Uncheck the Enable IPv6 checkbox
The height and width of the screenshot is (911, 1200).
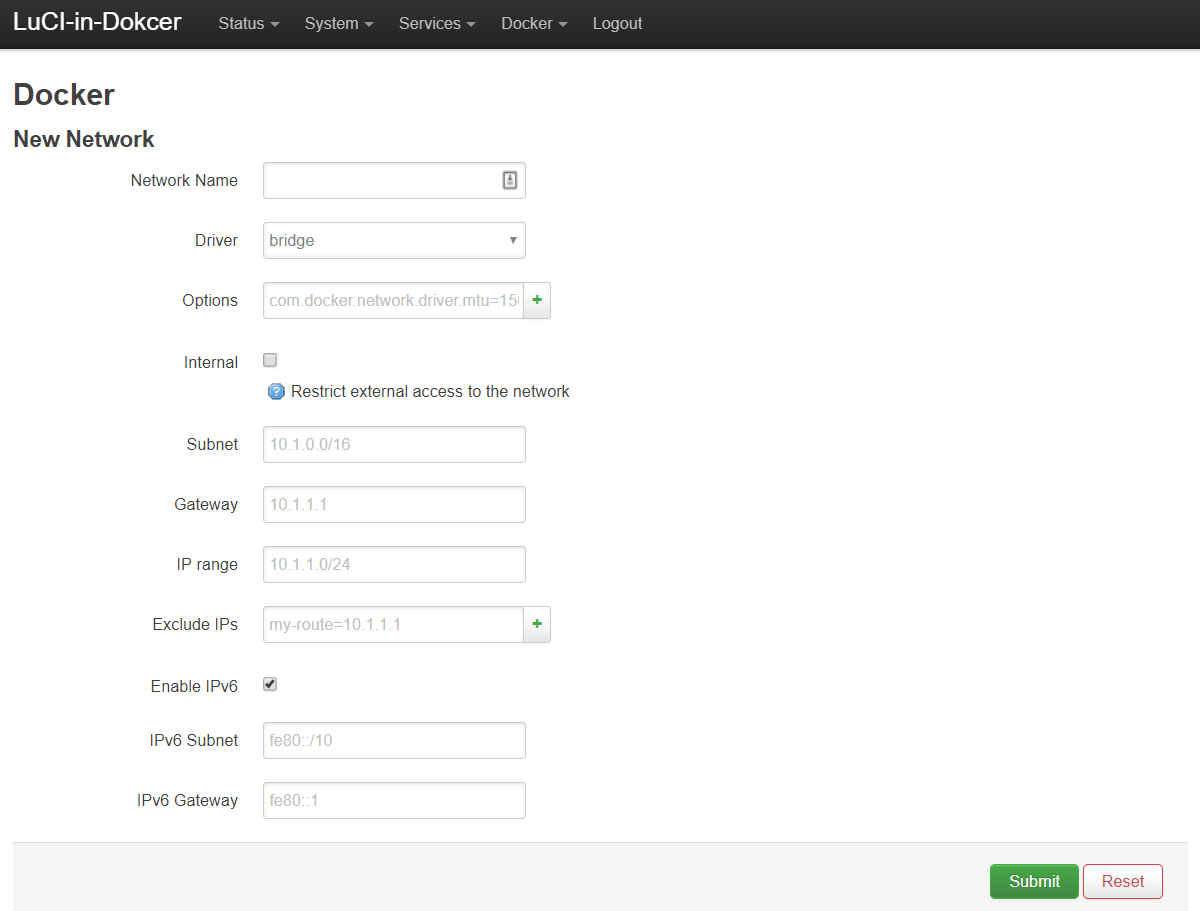click(x=270, y=685)
